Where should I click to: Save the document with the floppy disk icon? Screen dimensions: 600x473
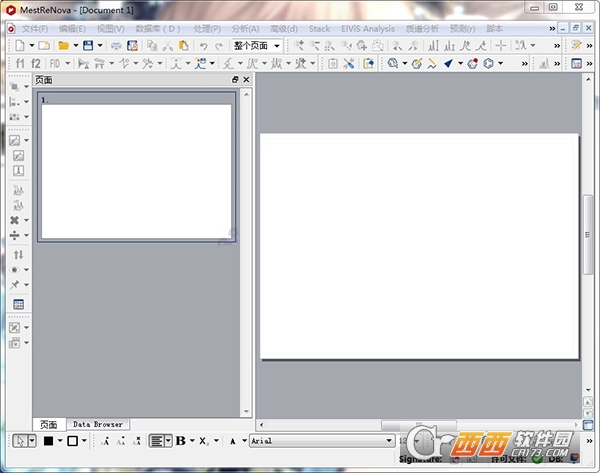pyautogui.click(x=88, y=46)
